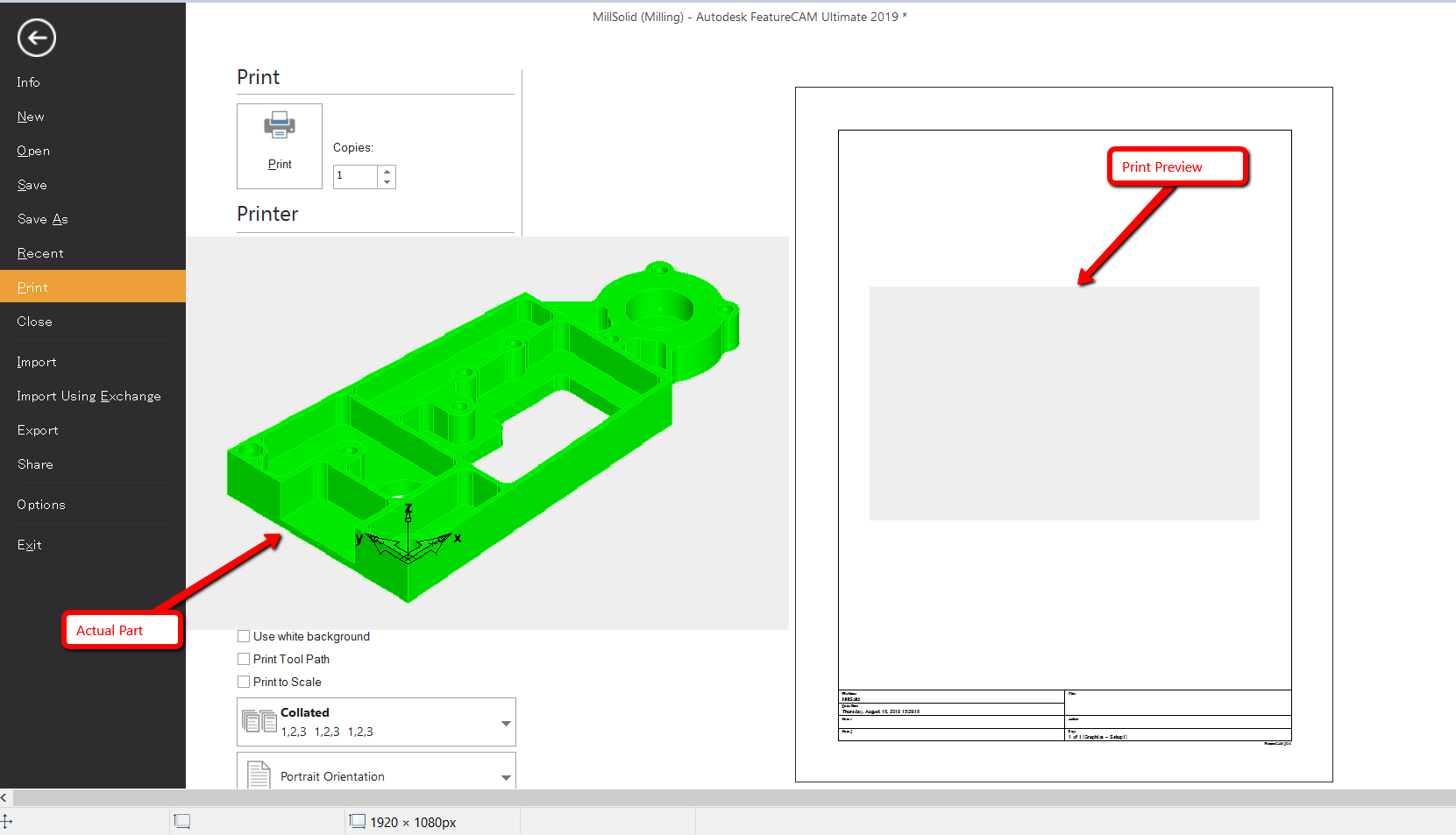Image resolution: width=1456 pixels, height=835 pixels.
Task: Click inside the Copies input field
Action: 354,176
